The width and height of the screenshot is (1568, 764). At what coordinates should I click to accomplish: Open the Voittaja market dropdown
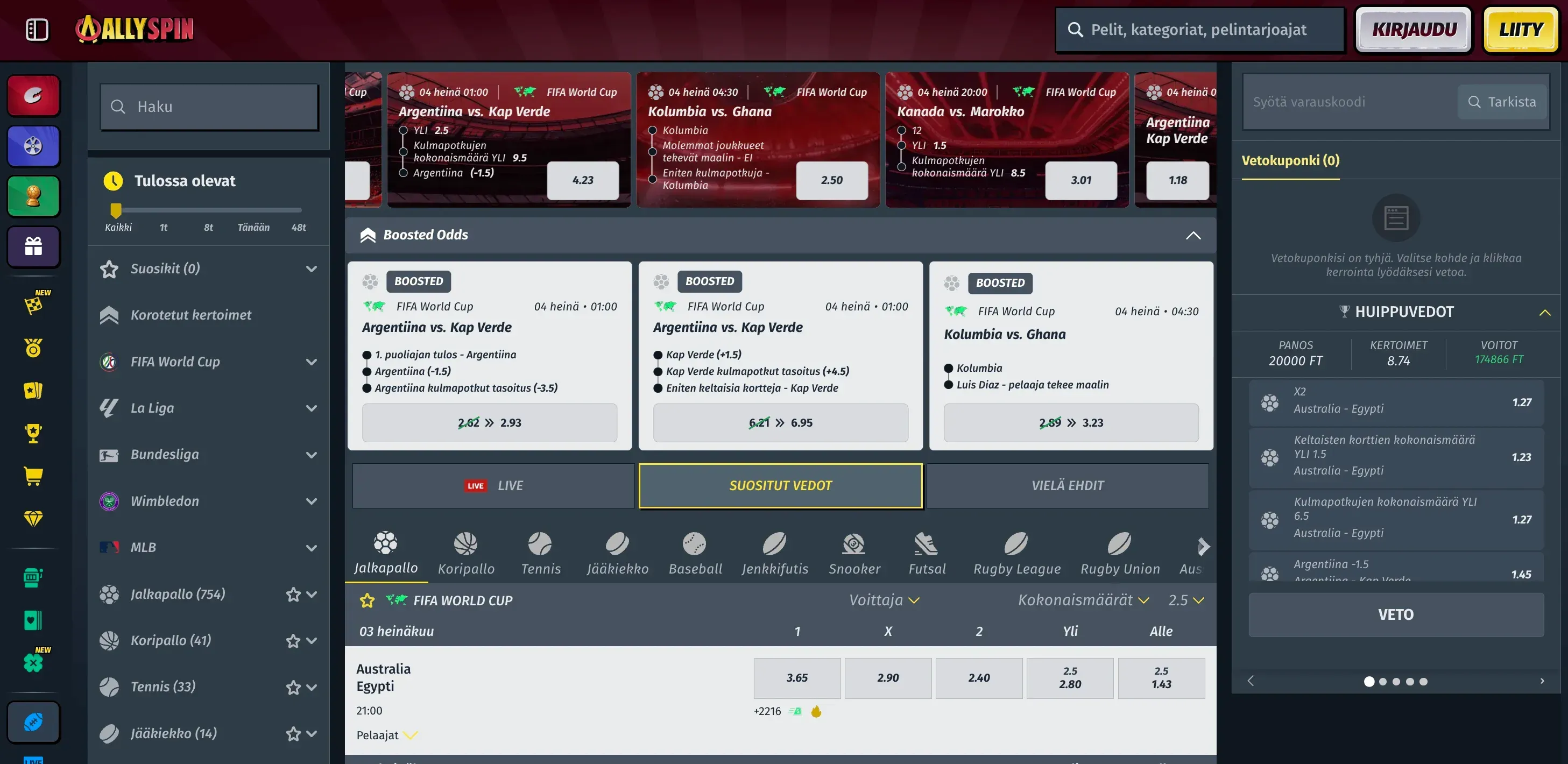(884, 600)
